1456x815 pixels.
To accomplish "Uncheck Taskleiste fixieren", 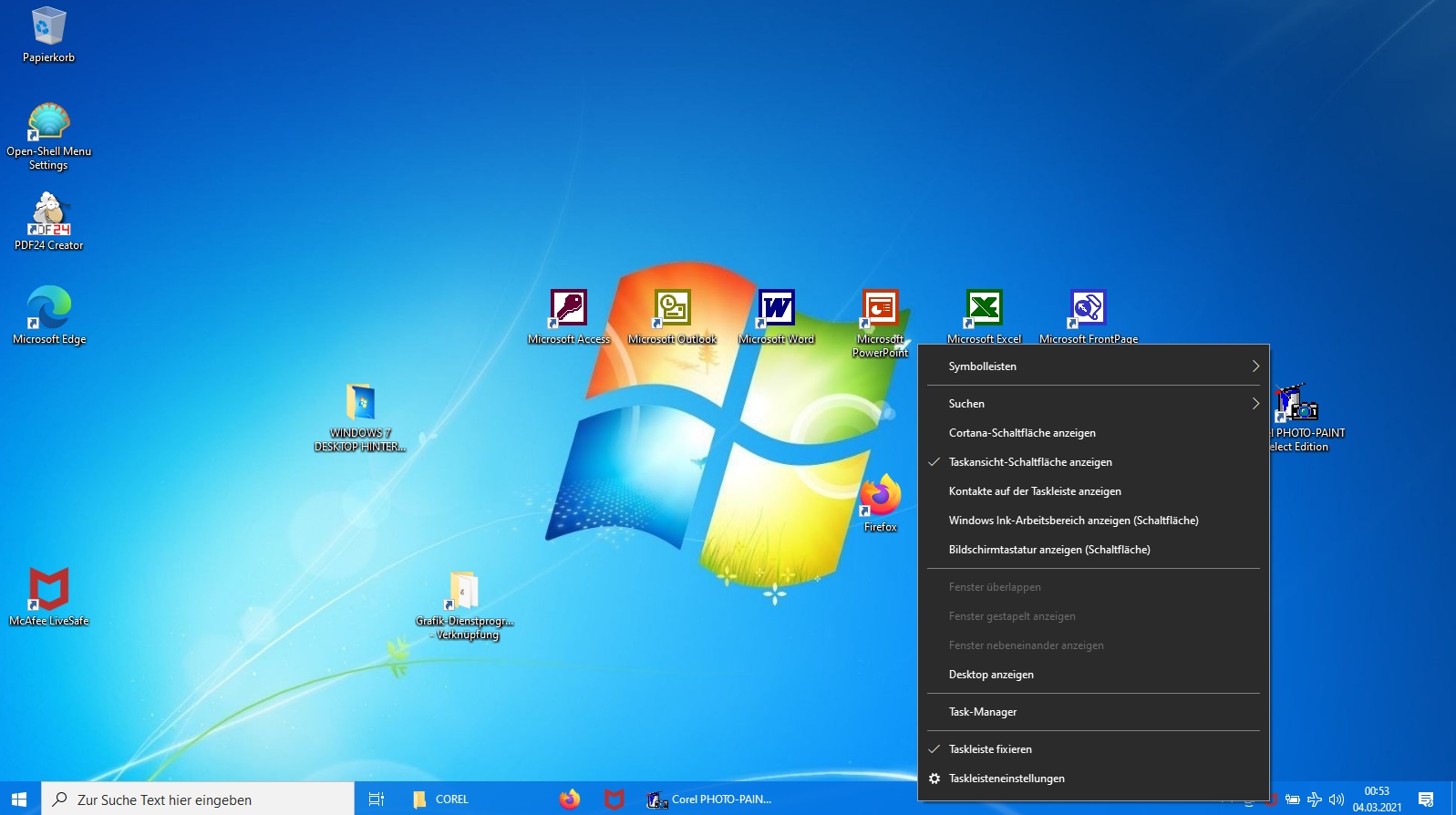I will coord(1093,748).
